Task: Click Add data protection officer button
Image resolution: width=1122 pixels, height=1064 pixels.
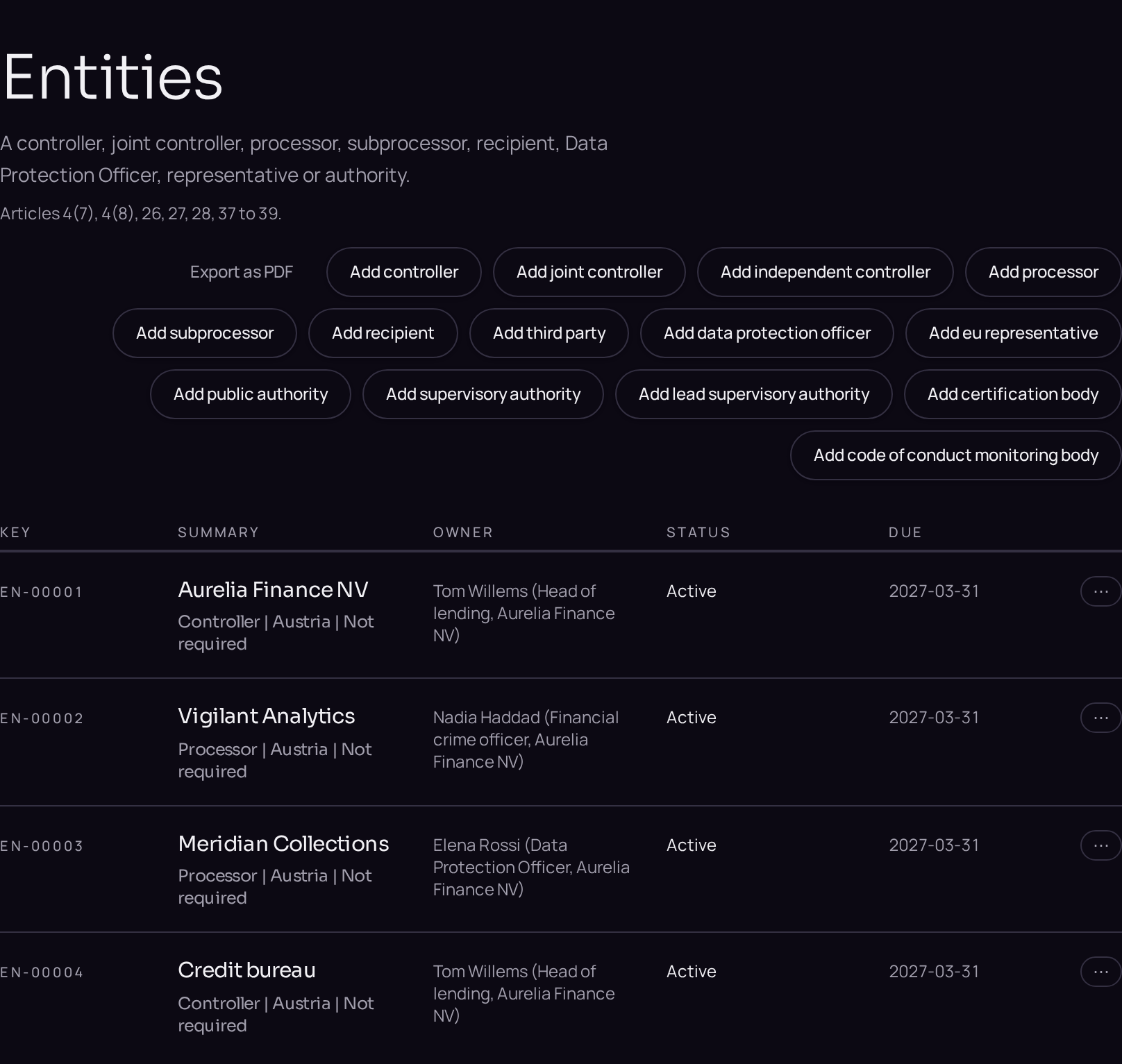Action: click(767, 333)
